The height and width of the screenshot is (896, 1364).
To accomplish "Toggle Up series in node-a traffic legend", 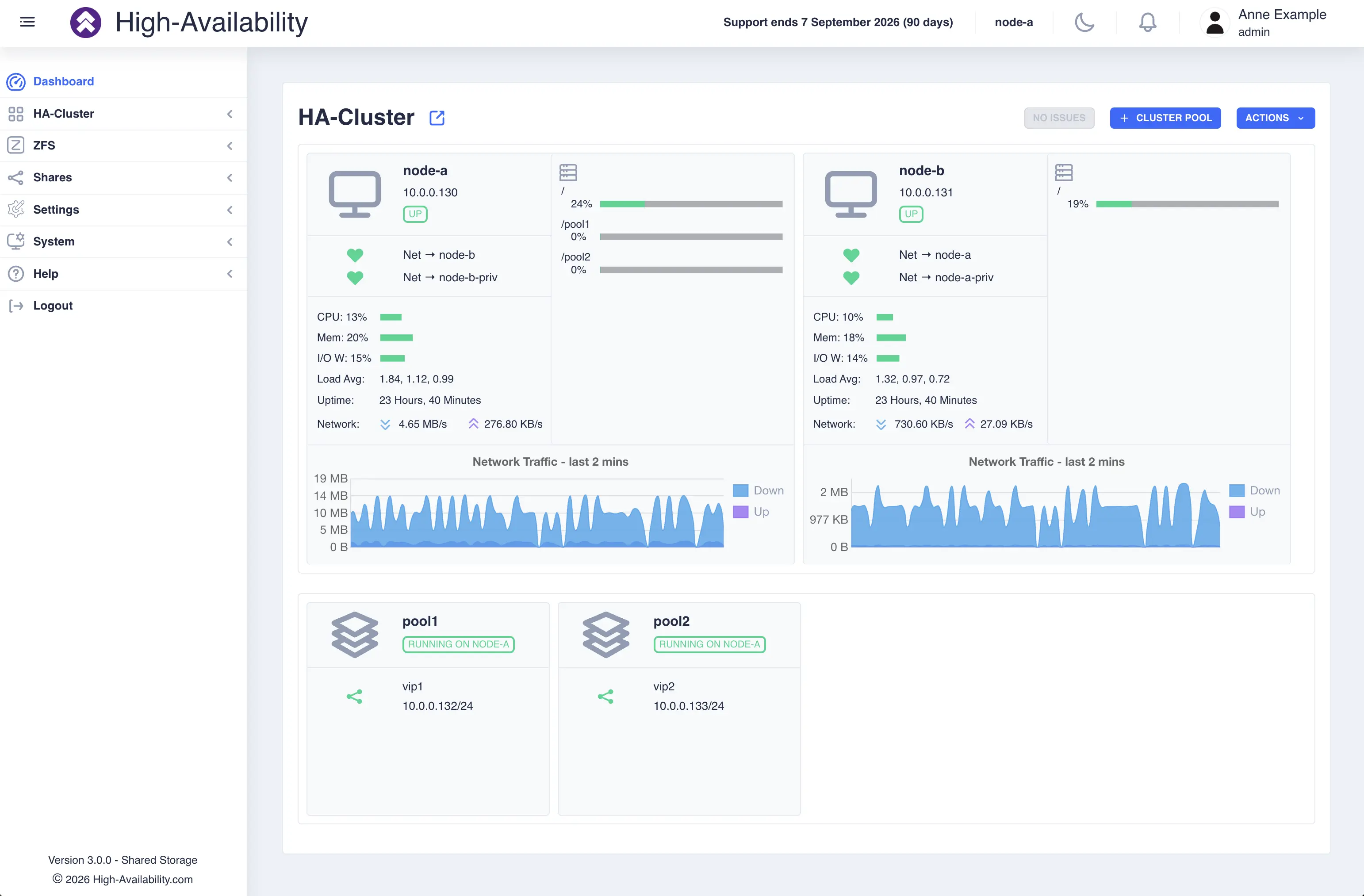I will tap(751, 512).
